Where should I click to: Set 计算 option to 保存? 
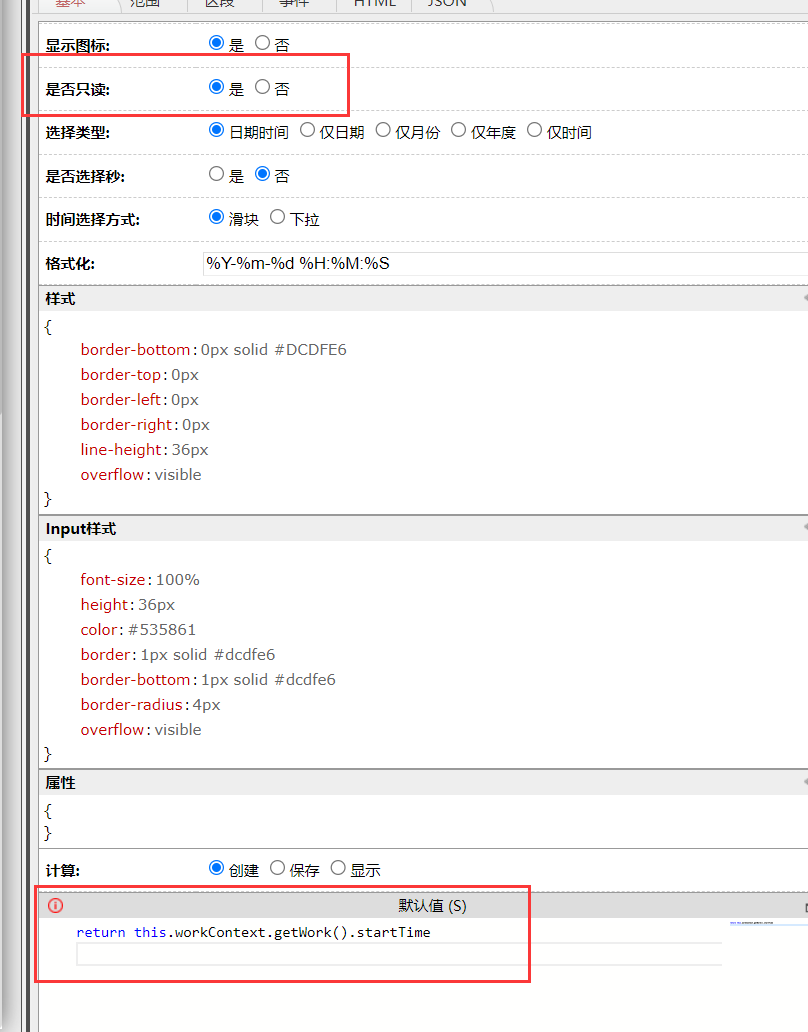tap(278, 868)
